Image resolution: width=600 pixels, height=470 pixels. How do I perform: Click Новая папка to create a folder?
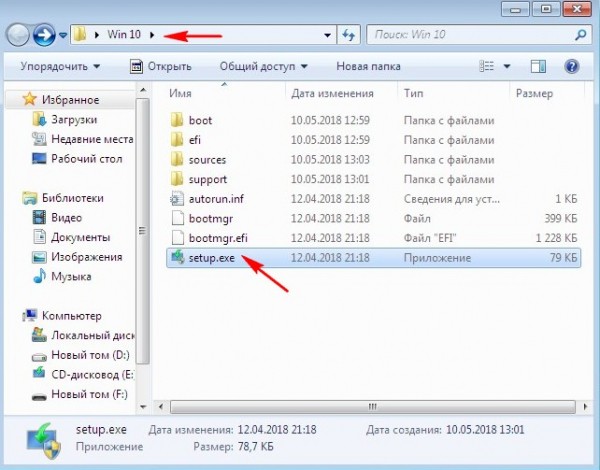[x=368, y=66]
